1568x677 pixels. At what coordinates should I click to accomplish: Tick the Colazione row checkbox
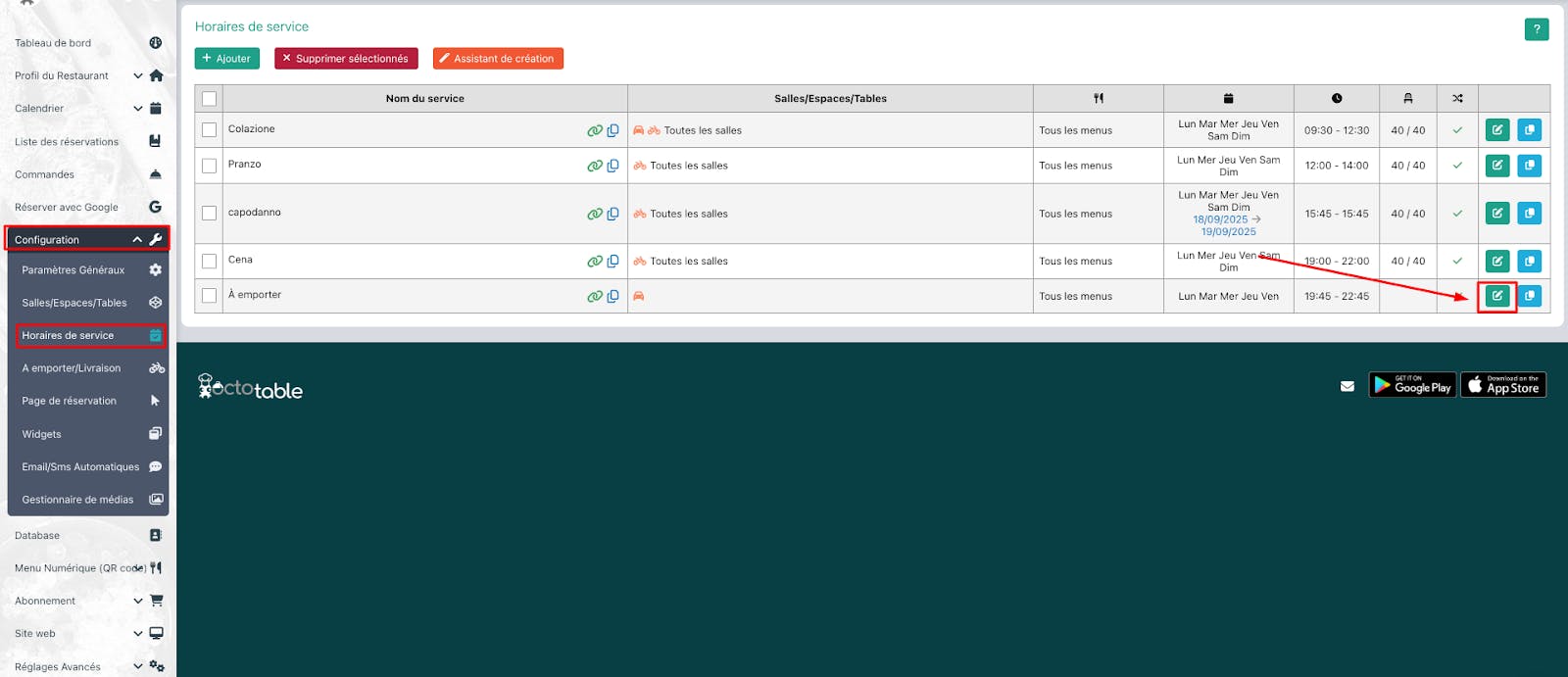[209, 130]
